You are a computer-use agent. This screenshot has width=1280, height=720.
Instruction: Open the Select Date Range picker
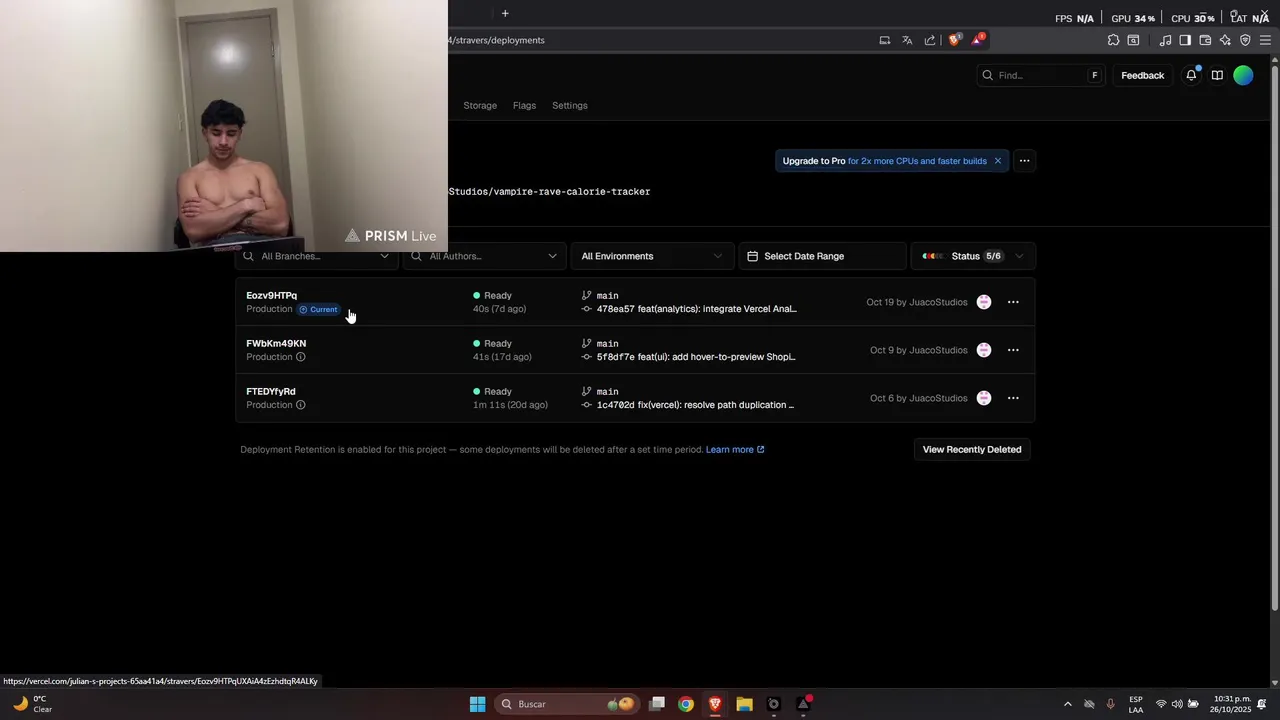pyautogui.click(x=822, y=256)
